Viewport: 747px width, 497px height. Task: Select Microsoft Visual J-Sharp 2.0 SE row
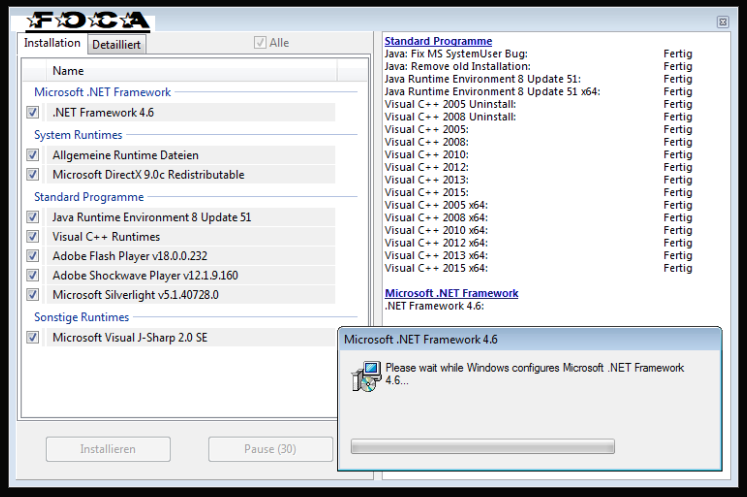pyautogui.click(x=191, y=337)
